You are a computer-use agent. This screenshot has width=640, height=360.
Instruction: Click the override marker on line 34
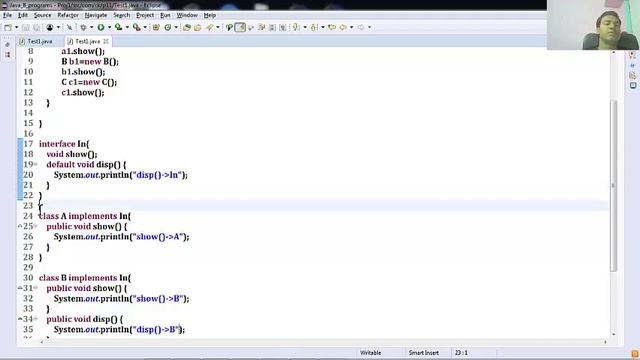click(x=20, y=319)
